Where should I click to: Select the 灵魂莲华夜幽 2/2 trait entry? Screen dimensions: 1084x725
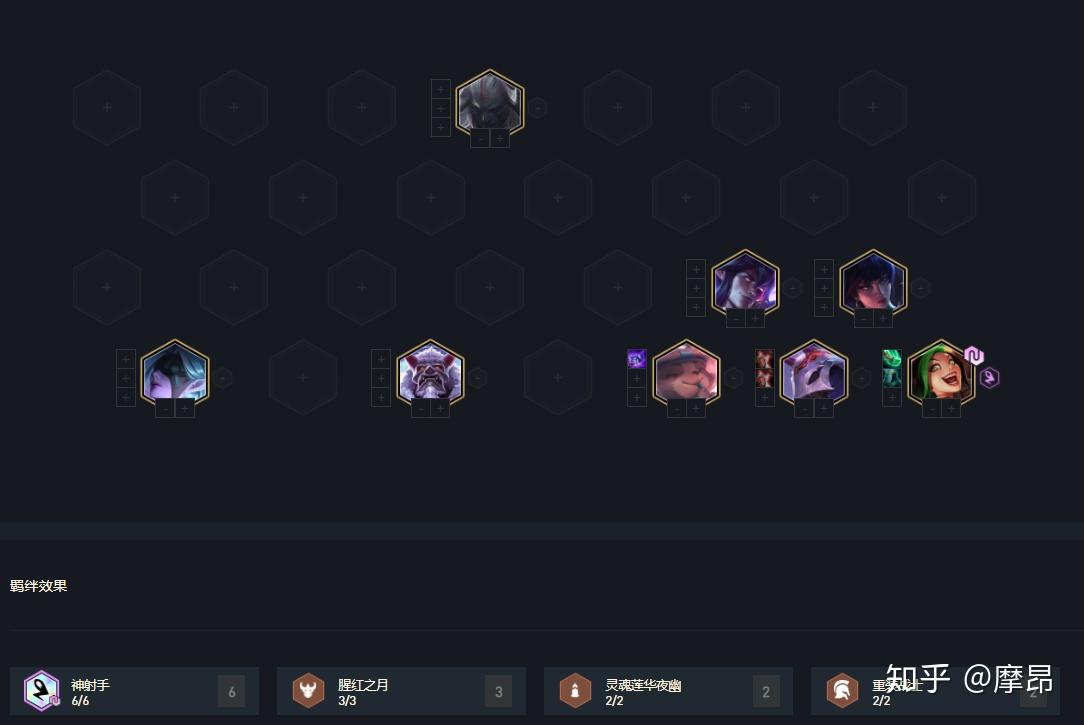point(669,690)
